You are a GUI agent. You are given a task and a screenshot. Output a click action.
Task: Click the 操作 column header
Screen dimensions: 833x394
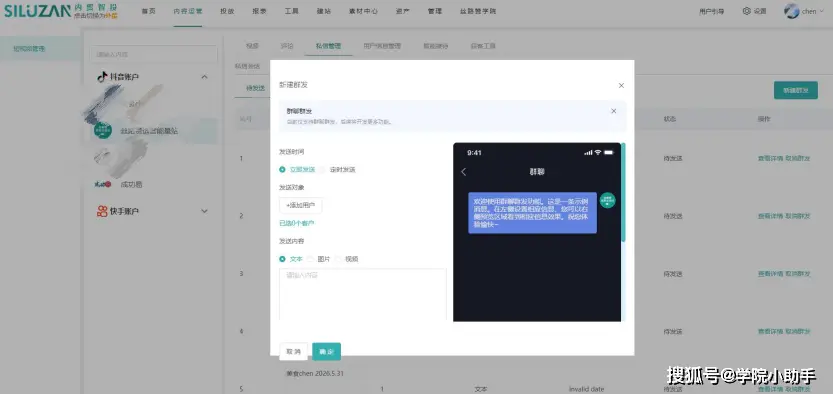764,119
